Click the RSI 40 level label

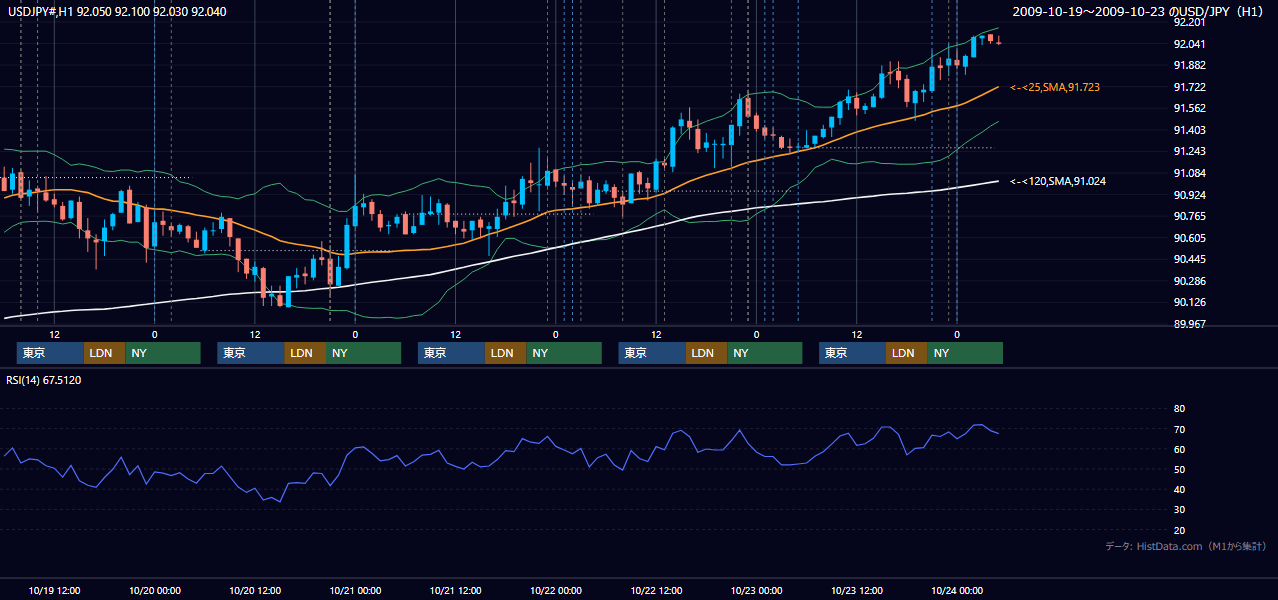(1179, 489)
